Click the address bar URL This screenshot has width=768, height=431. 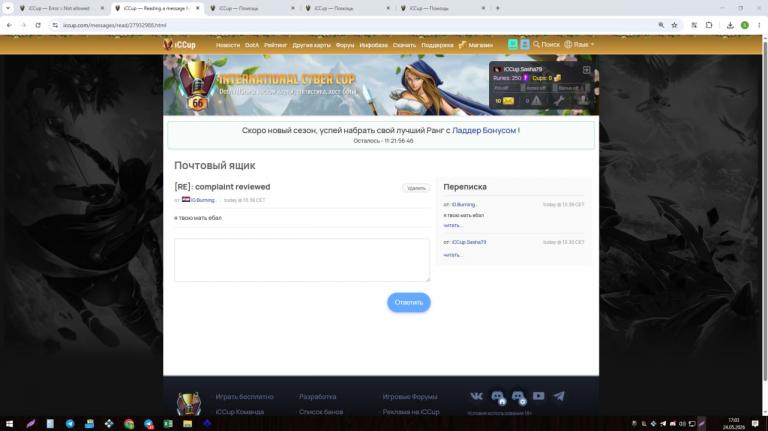click(x=115, y=25)
